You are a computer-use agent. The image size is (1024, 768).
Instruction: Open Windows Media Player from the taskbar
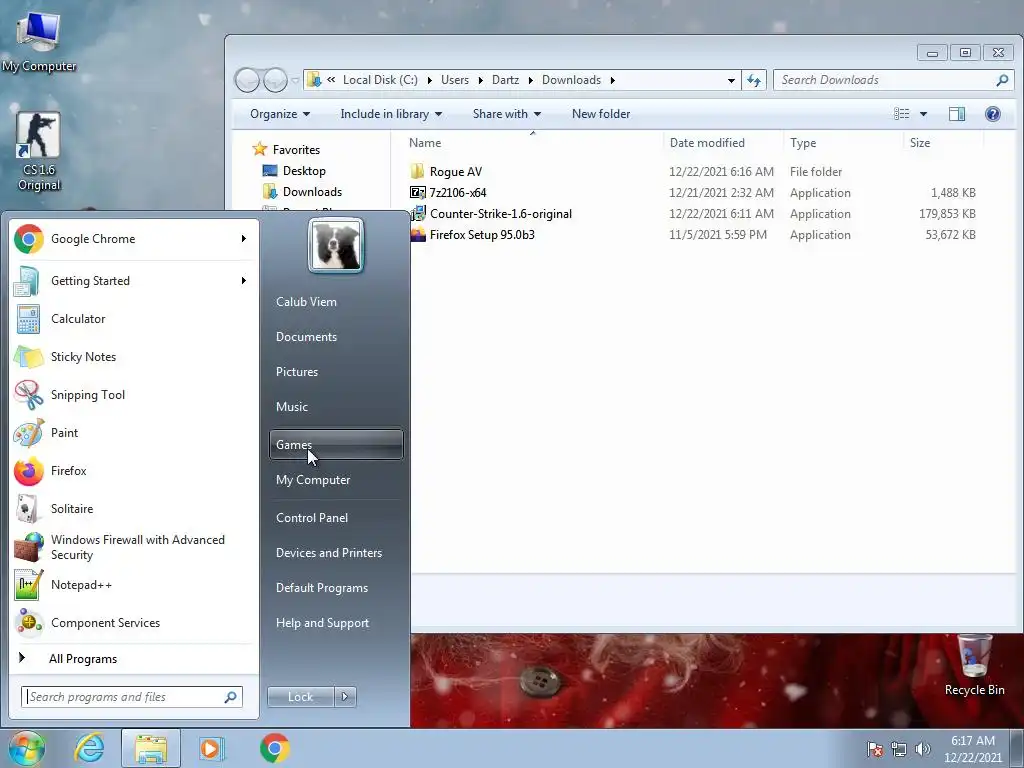(x=211, y=748)
